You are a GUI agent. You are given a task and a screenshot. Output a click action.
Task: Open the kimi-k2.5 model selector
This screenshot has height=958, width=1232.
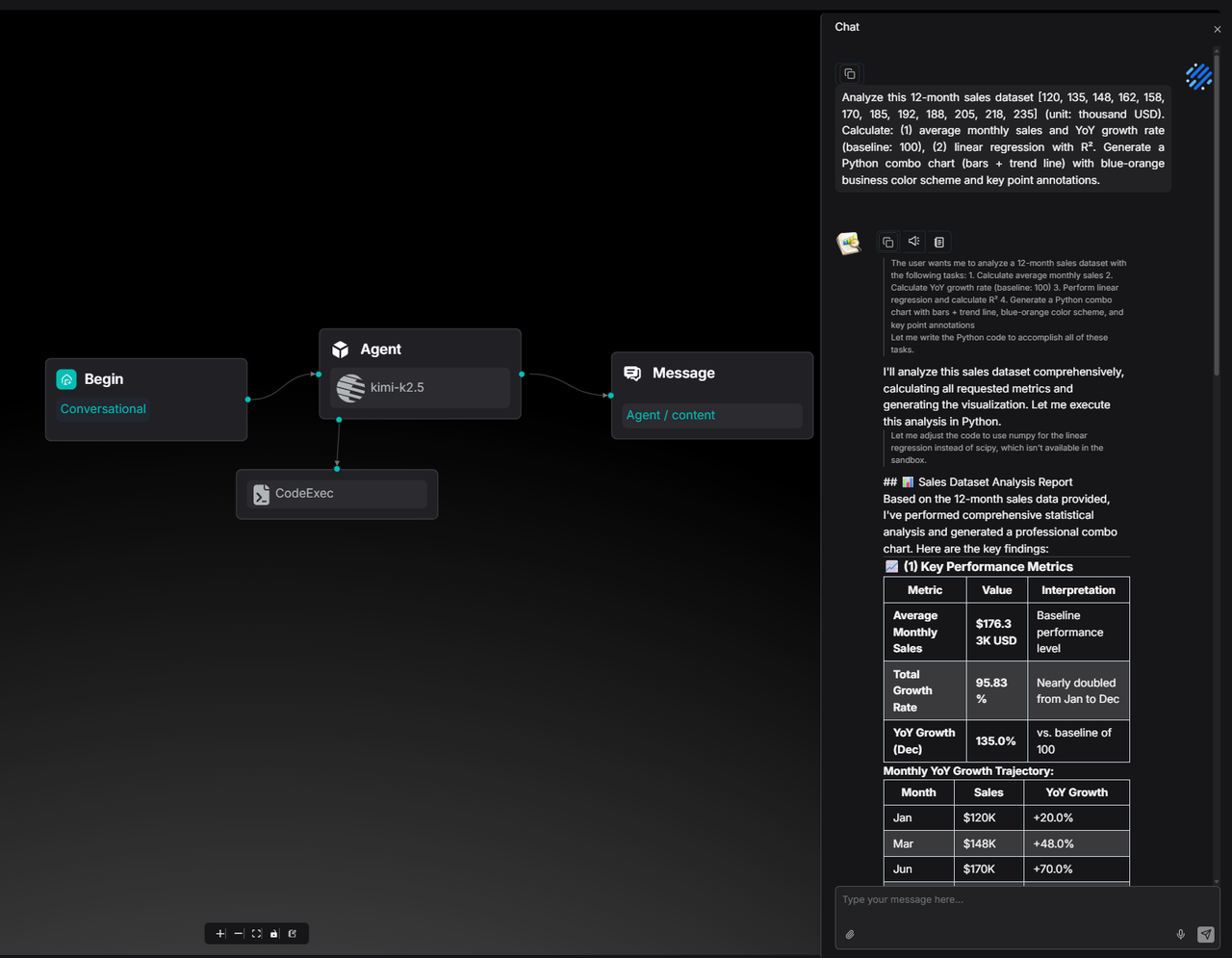point(420,388)
